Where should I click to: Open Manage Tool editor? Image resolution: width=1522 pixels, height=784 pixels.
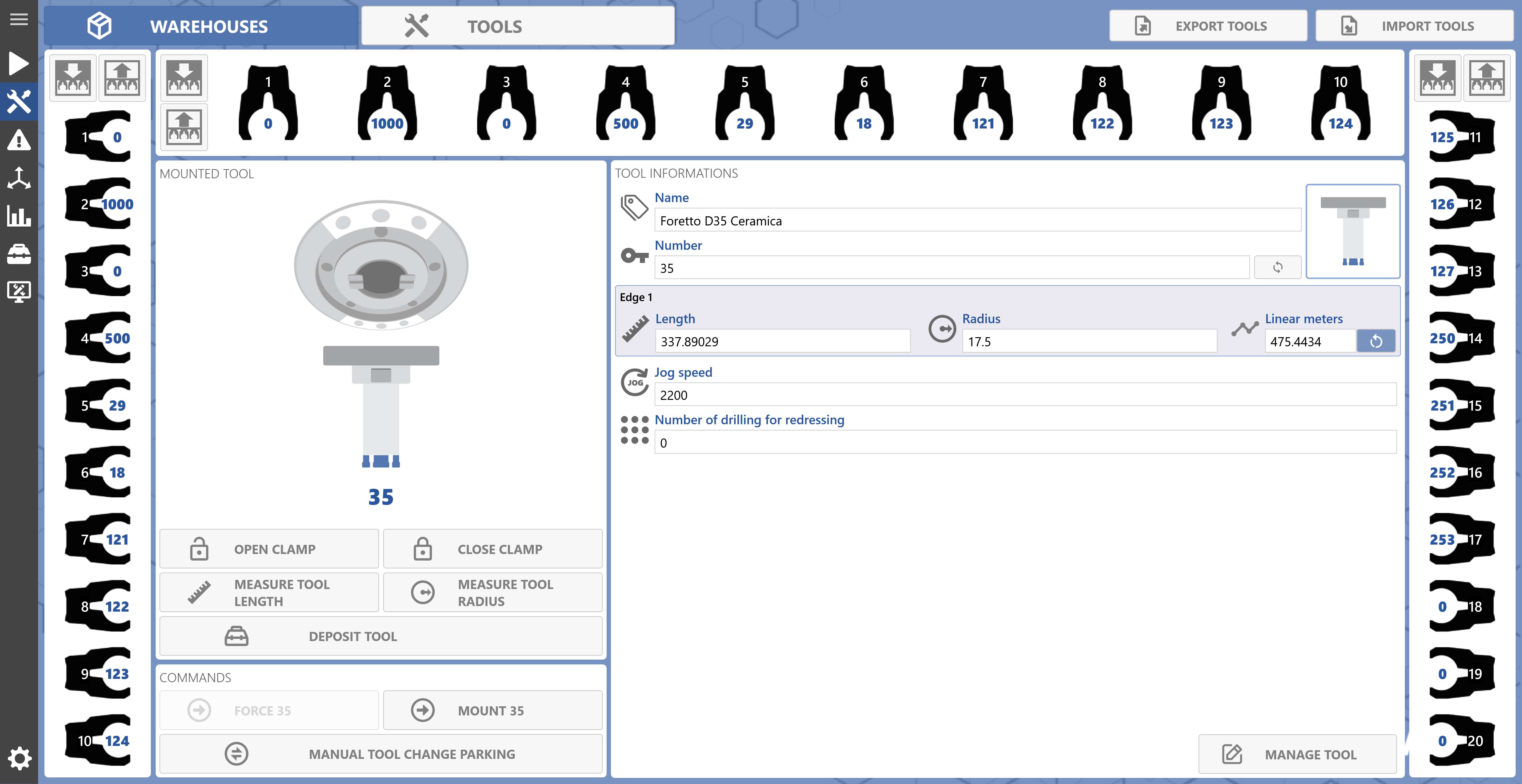[x=1298, y=754]
